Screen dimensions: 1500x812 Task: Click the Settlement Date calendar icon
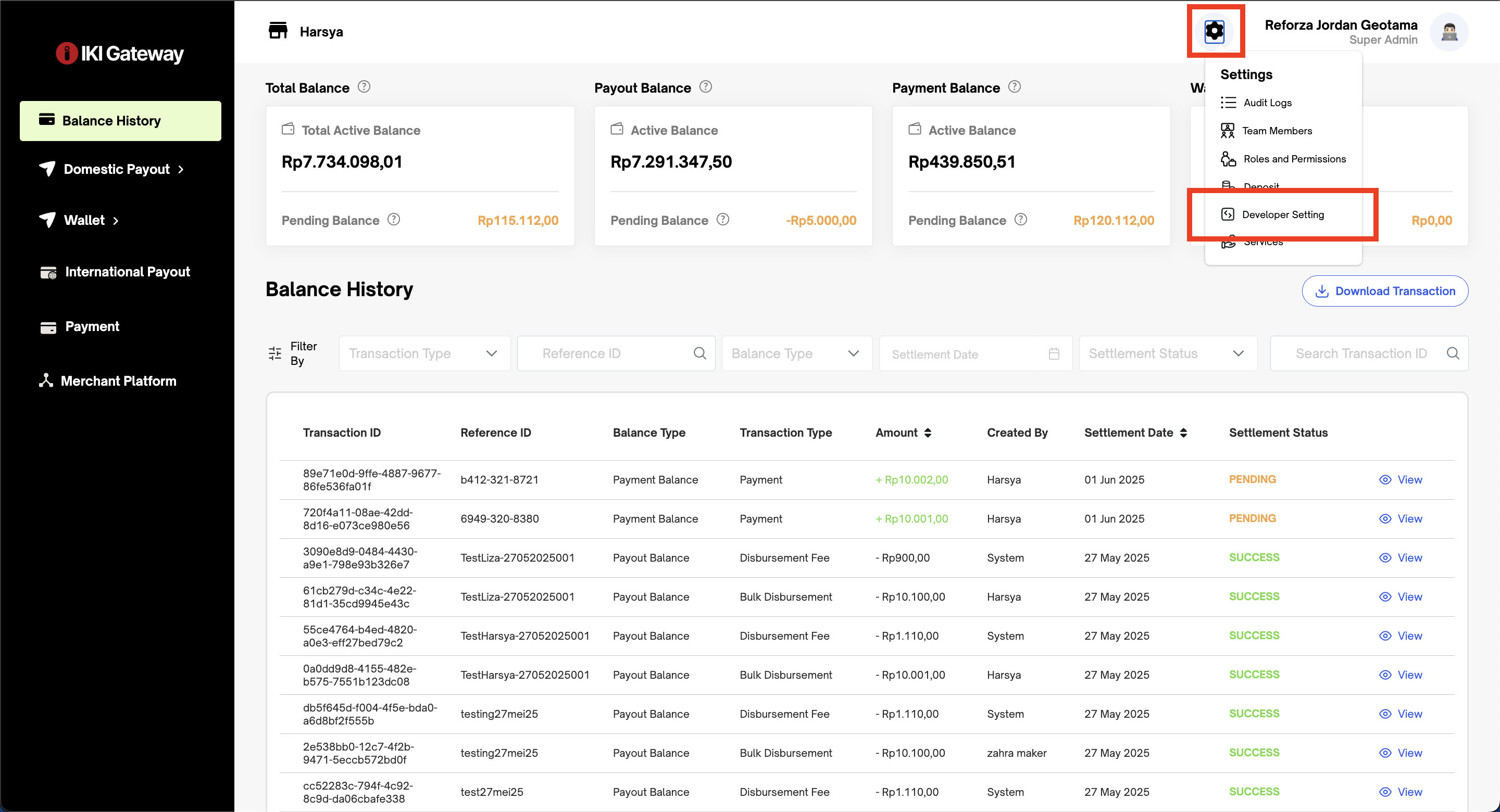coord(1053,353)
